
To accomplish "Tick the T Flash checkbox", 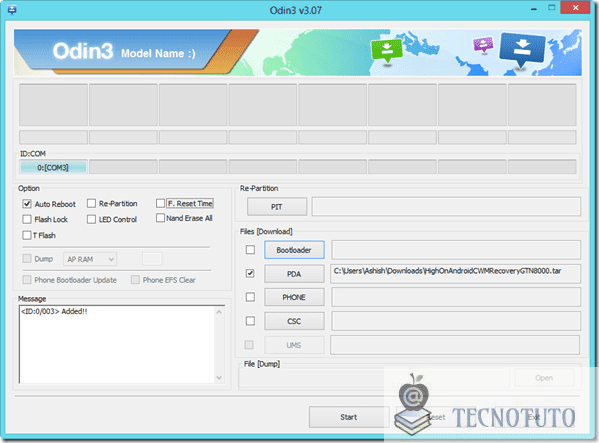I will pos(27,235).
